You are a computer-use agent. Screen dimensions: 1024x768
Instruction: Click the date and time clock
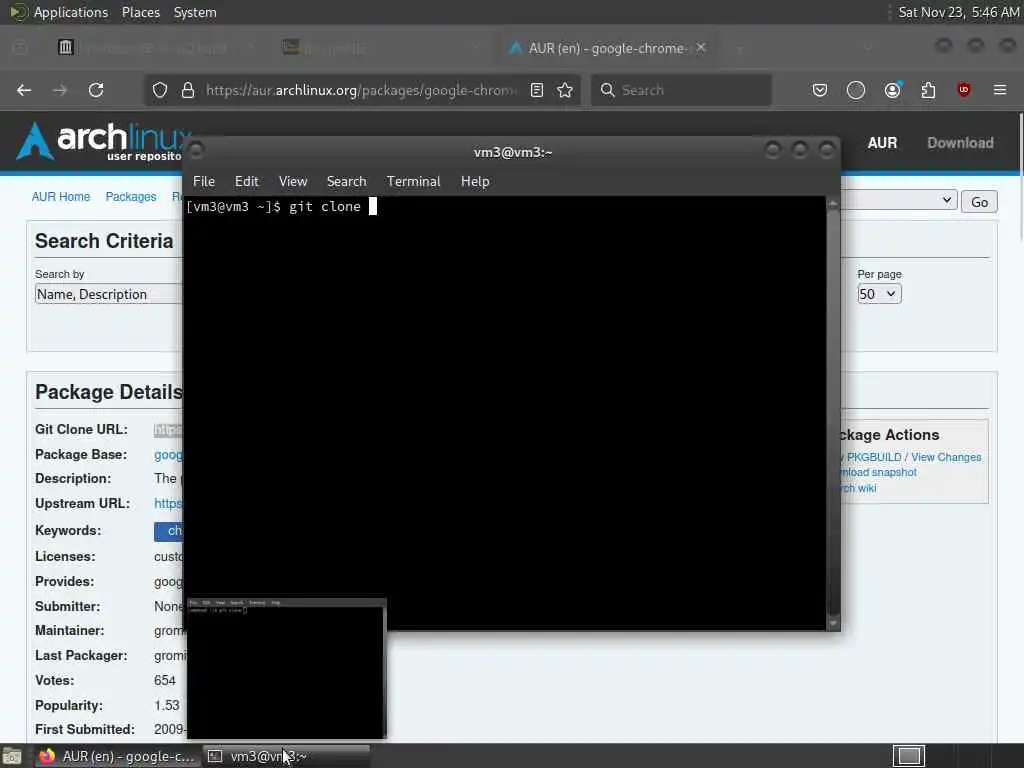pos(958,12)
